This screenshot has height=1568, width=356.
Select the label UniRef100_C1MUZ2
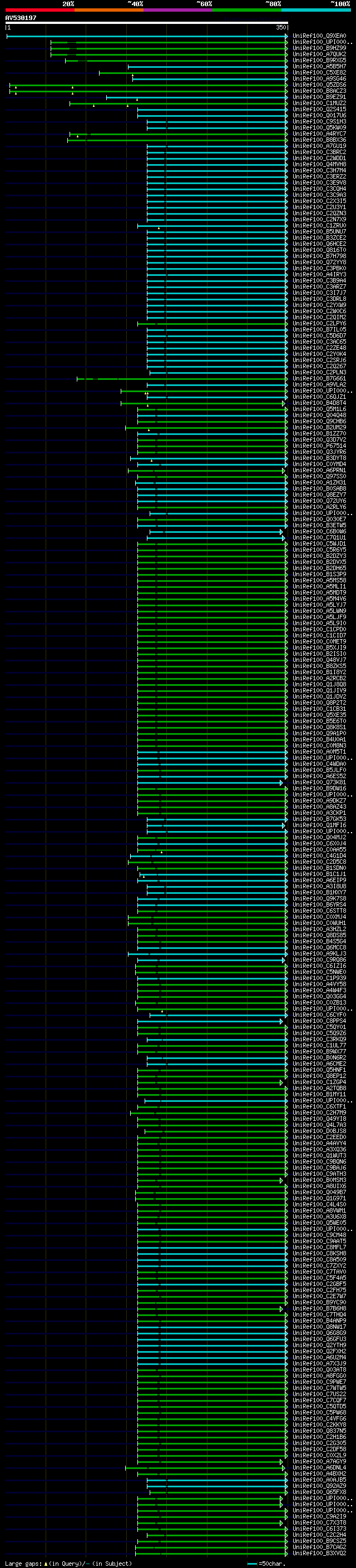tap(319, 103)
